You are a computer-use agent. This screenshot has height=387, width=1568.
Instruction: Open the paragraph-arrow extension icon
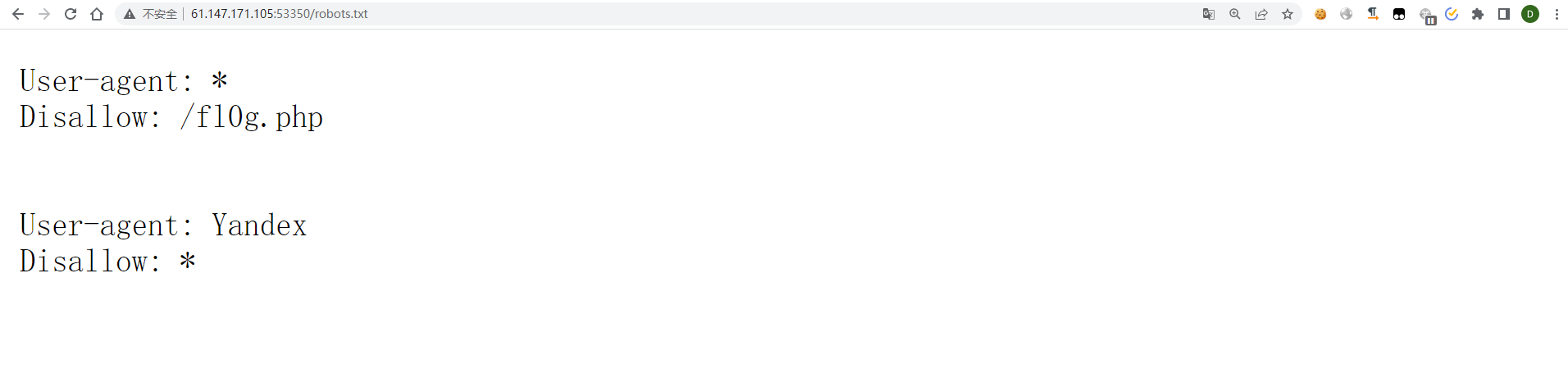point(1373,14)
